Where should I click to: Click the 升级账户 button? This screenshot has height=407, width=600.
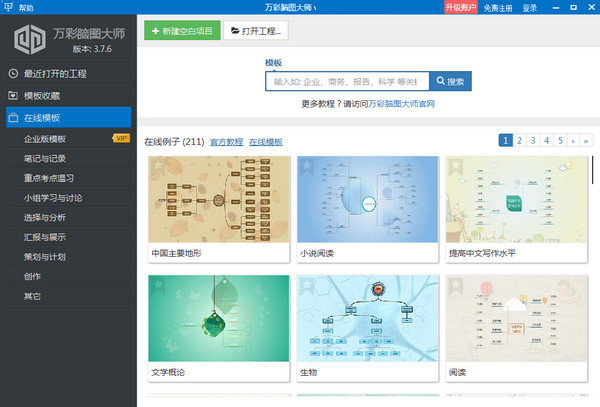point(461,7)
